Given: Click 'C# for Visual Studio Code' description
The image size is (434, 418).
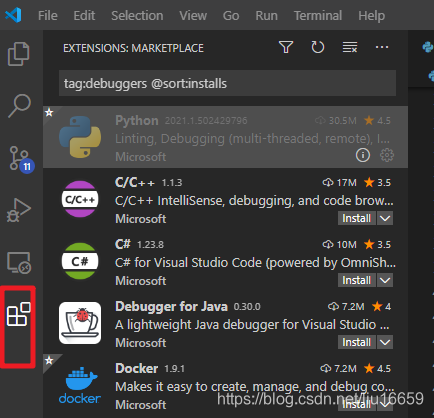Looking at the screenshot, I should point(255,263).
